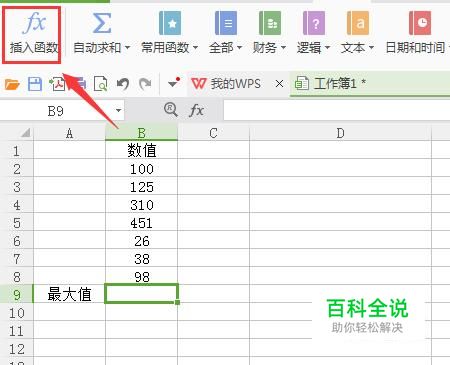
Task: Select the cell containing 数值
Action: pos(141,151)
